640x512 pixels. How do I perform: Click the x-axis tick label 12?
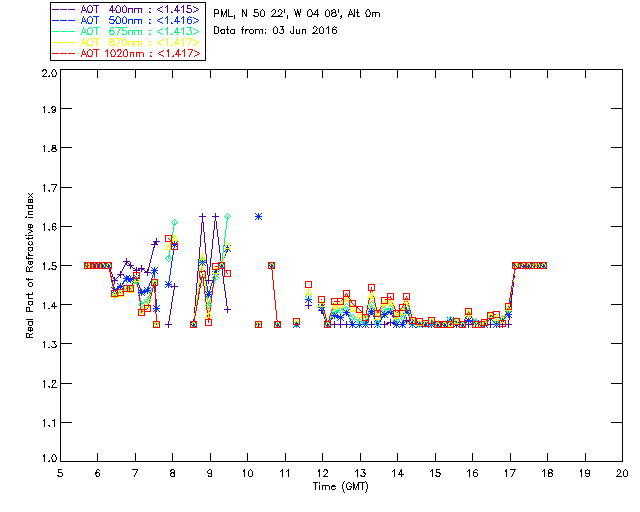(322, 473)
